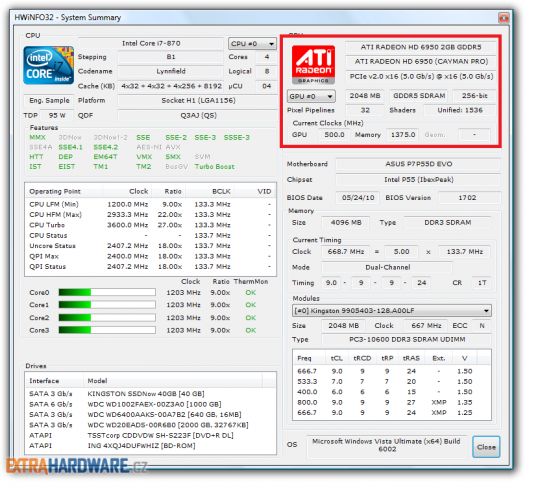Click the Q3AJ (QS) QDF field
This screenshot has height=500, width=551.
[x=198, y=115]
